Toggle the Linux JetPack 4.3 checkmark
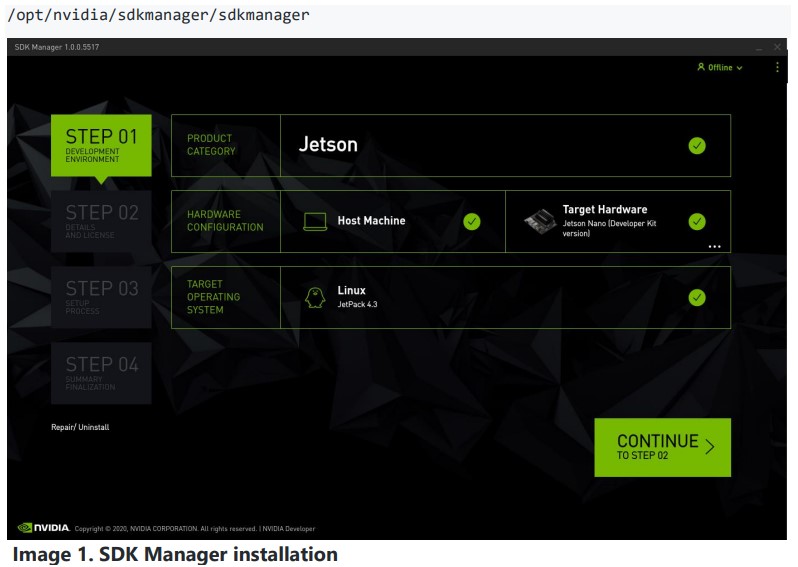The image size is (798, 567). click(x=697, y=297)
